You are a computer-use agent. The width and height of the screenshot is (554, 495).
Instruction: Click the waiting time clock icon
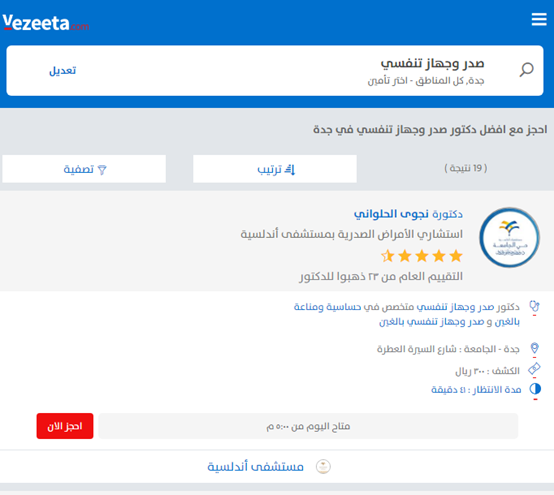[535, 389]
